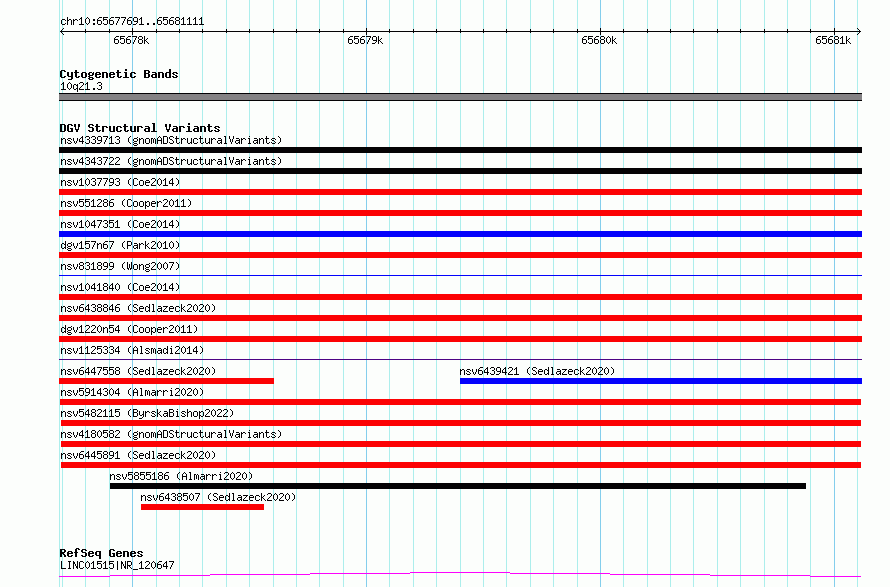Click the 65678k ruler tick label

[x=131, y=40]
